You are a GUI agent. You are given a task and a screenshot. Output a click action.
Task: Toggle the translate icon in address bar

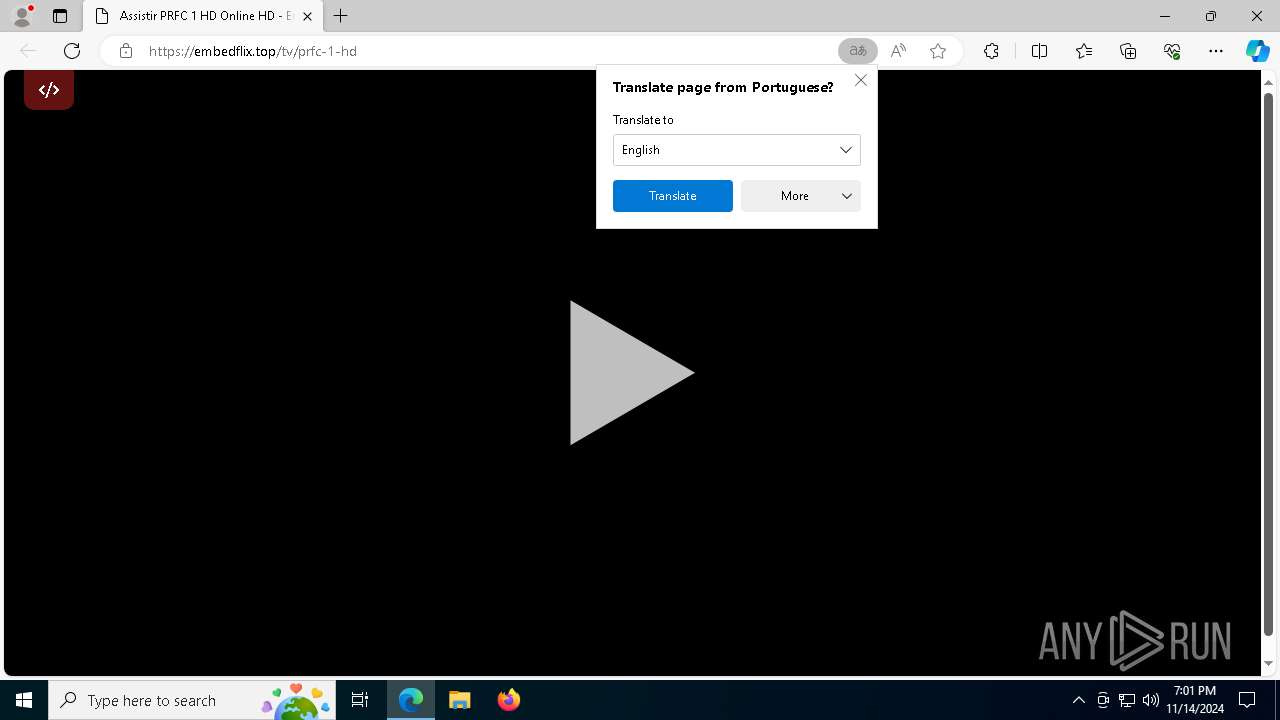(x=858, y=51)
